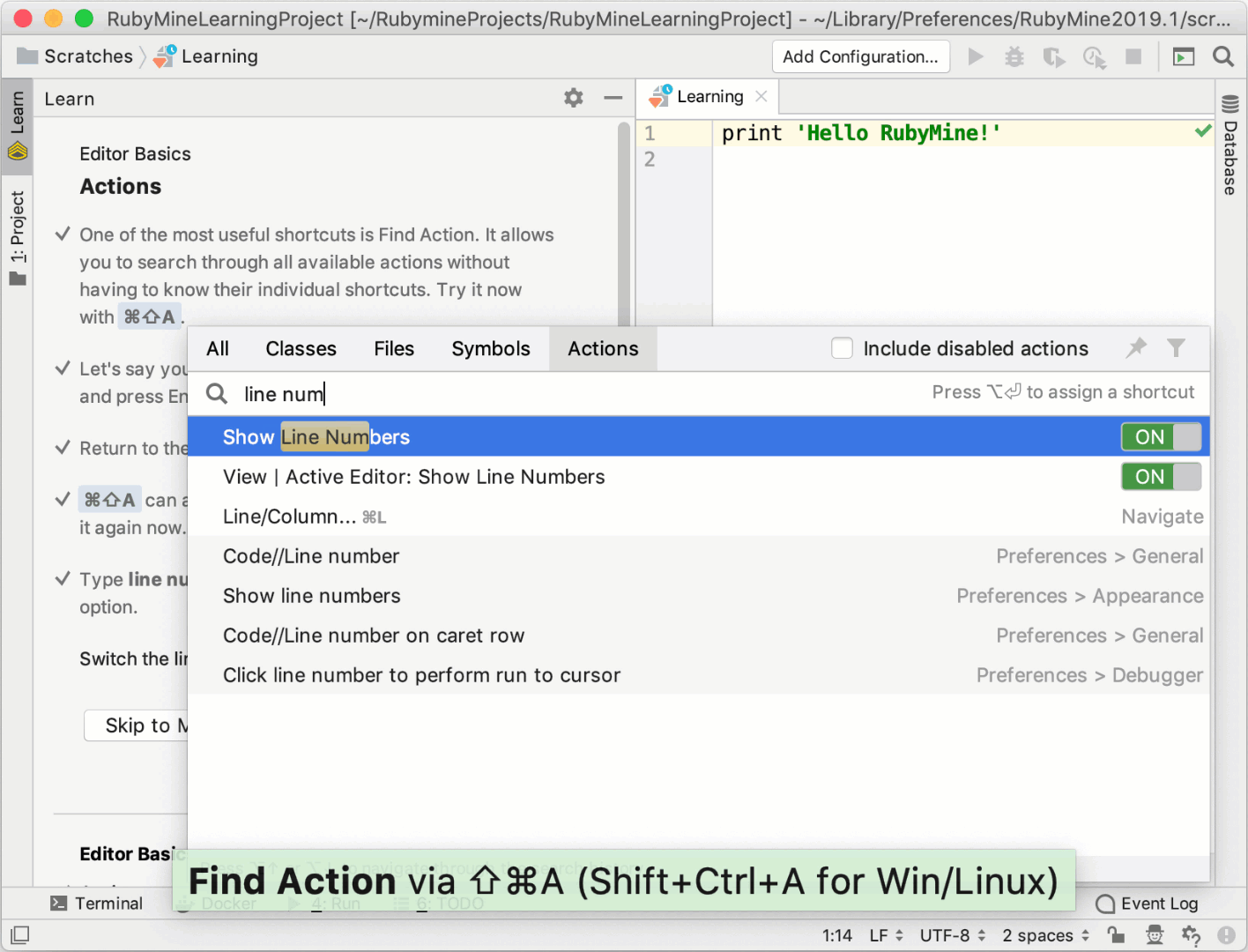1248x952 pixels.
Task: Click the 1:14 caret position indicator
Action: click(x=836, y=935)
